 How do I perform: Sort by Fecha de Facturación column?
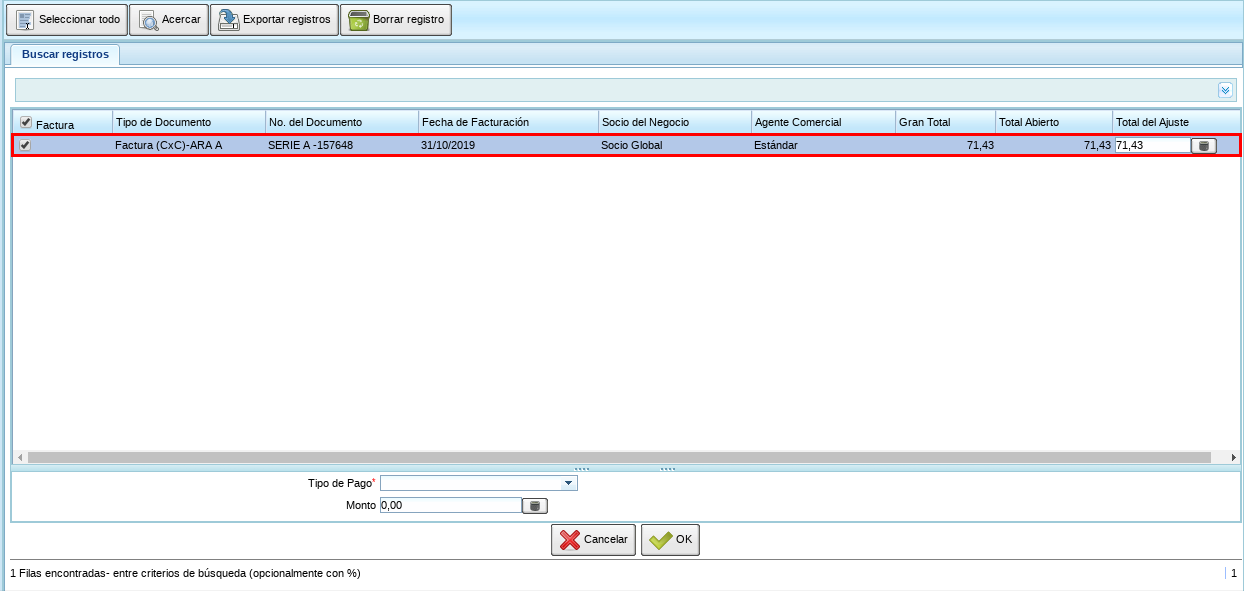click(508, 122)
